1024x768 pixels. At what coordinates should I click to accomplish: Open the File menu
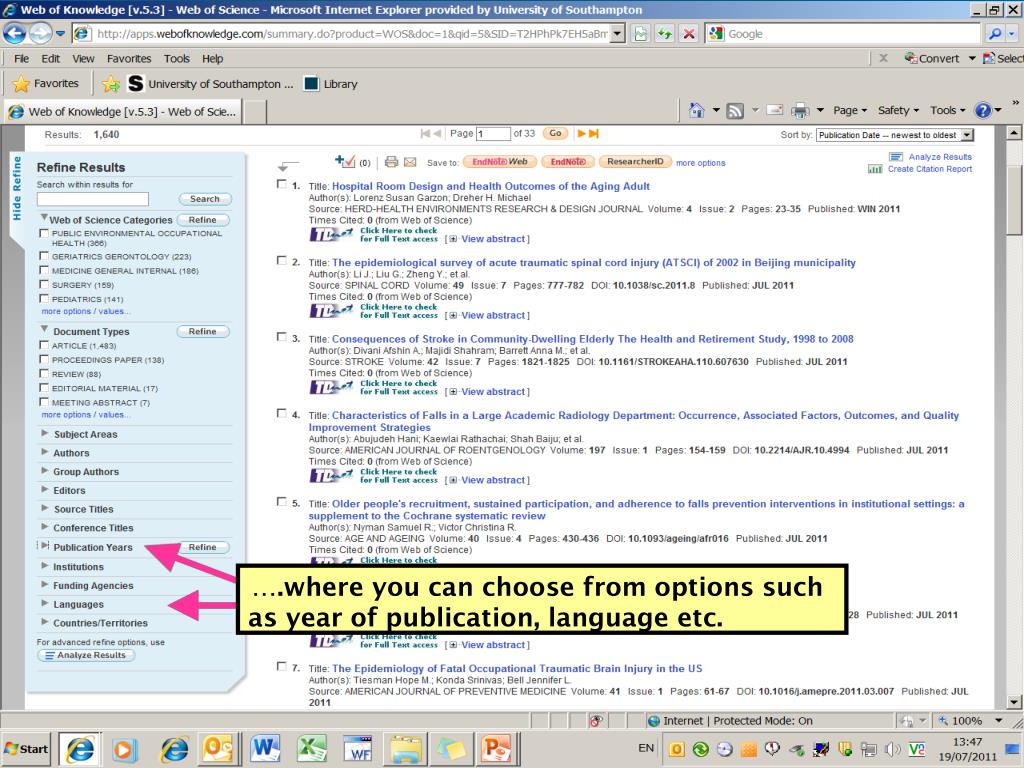(x=22, y=59)
